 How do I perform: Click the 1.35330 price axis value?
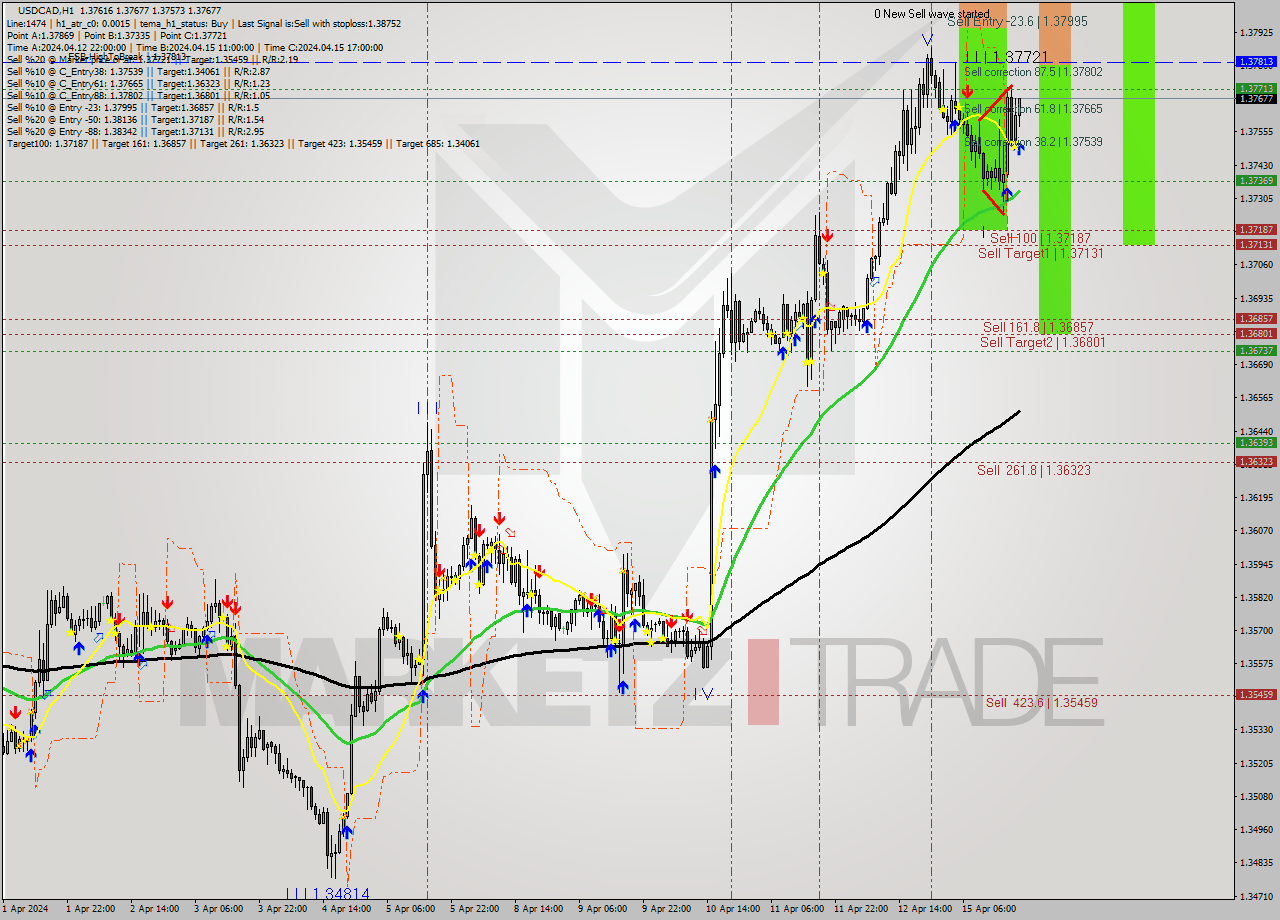[1257, 730]
